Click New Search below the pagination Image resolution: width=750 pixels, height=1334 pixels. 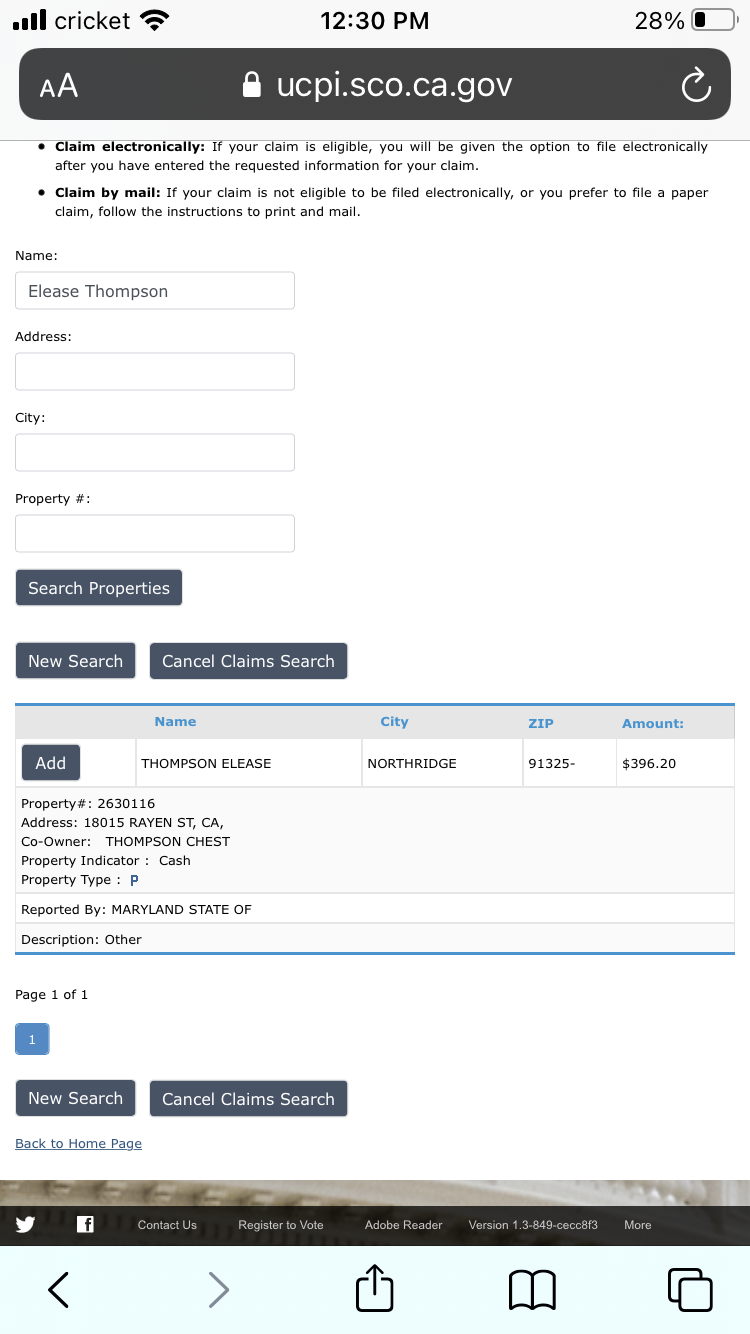pos(75,1098)
